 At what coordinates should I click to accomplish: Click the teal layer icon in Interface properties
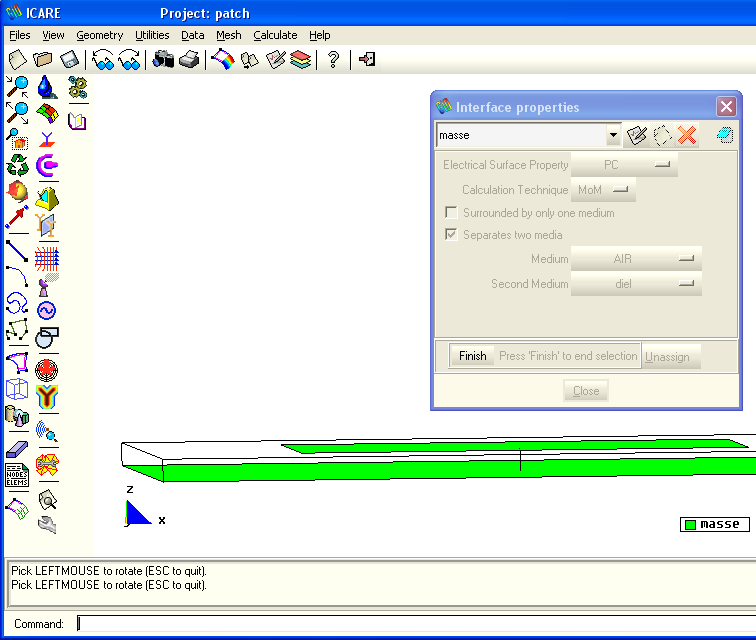click(725, 135)
